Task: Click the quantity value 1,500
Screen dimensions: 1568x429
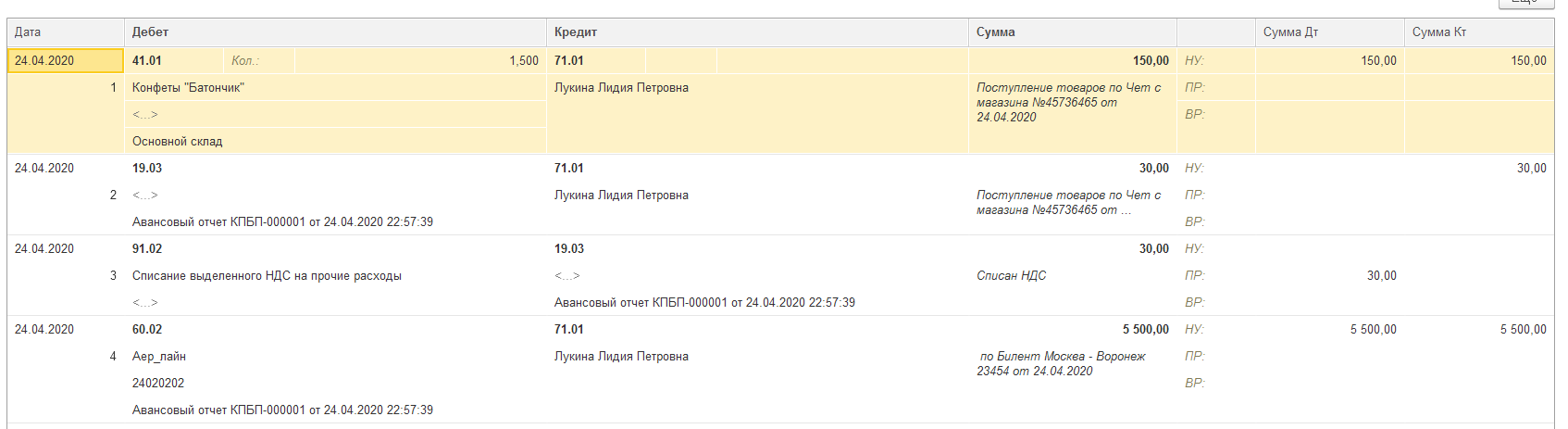Action: (523, 61)
